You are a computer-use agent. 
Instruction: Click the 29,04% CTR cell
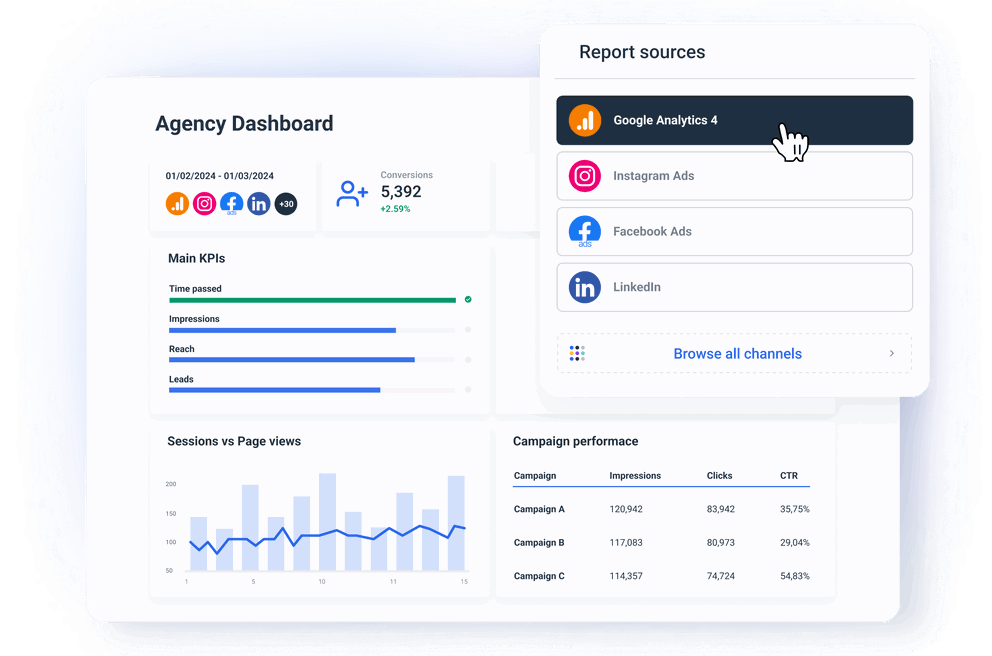[795, 543]
